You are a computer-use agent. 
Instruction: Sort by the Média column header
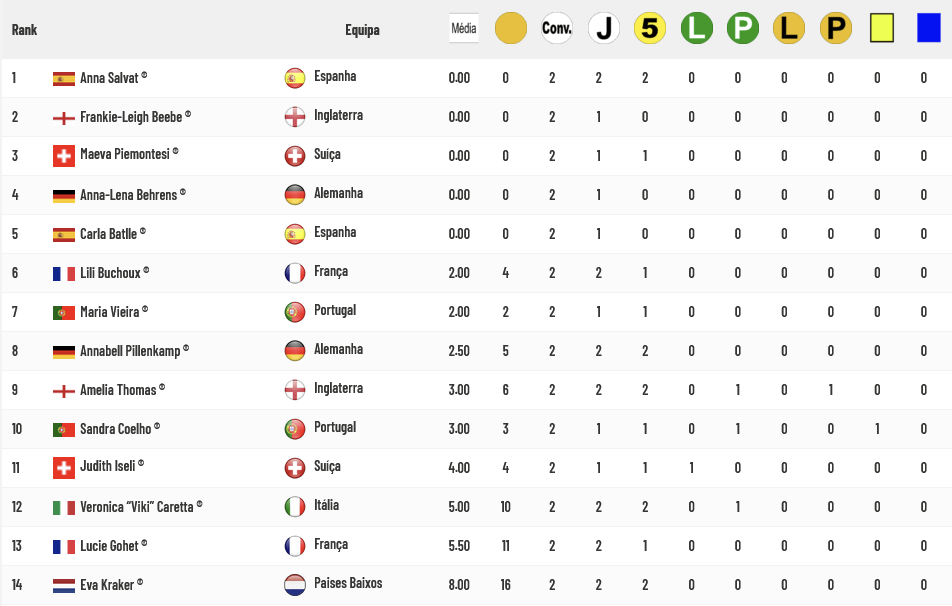pos(464,28)
